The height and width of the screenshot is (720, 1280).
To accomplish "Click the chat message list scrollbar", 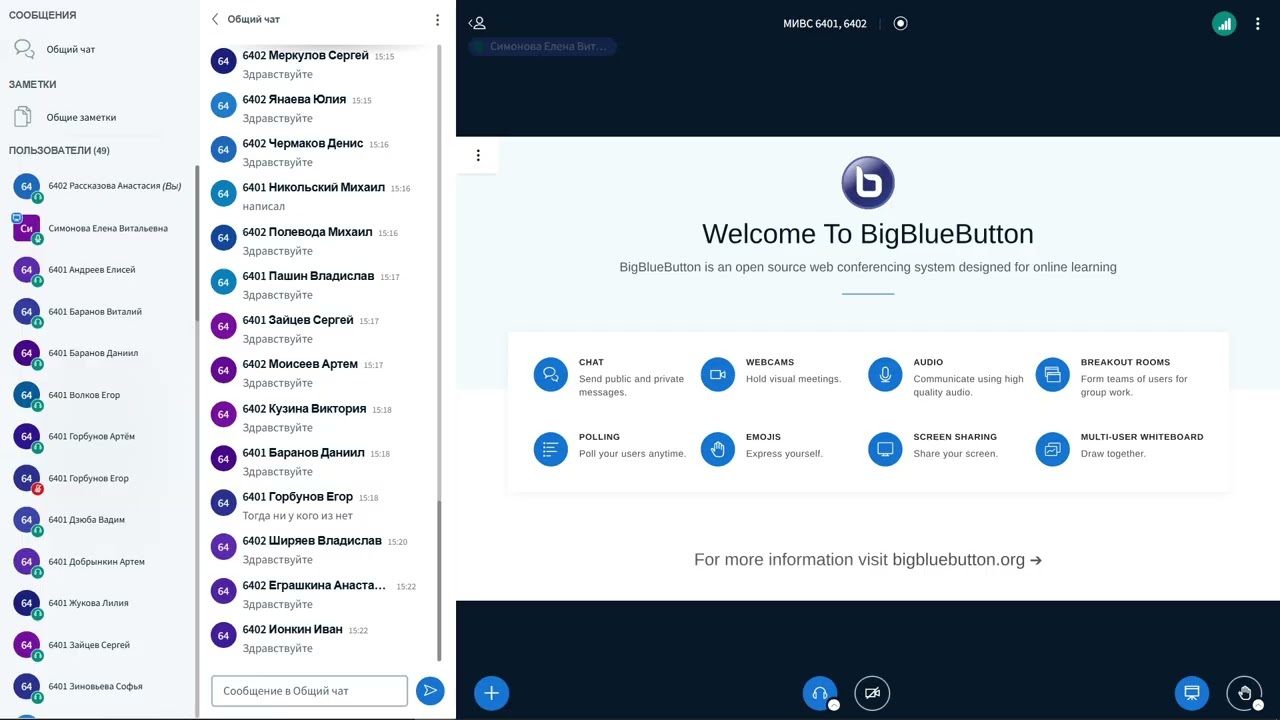I will pos(439,580).
